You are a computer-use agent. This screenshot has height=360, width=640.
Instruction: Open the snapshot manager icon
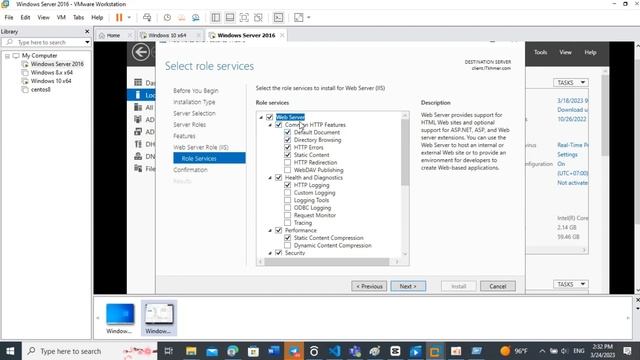click(x=196, y=18)
